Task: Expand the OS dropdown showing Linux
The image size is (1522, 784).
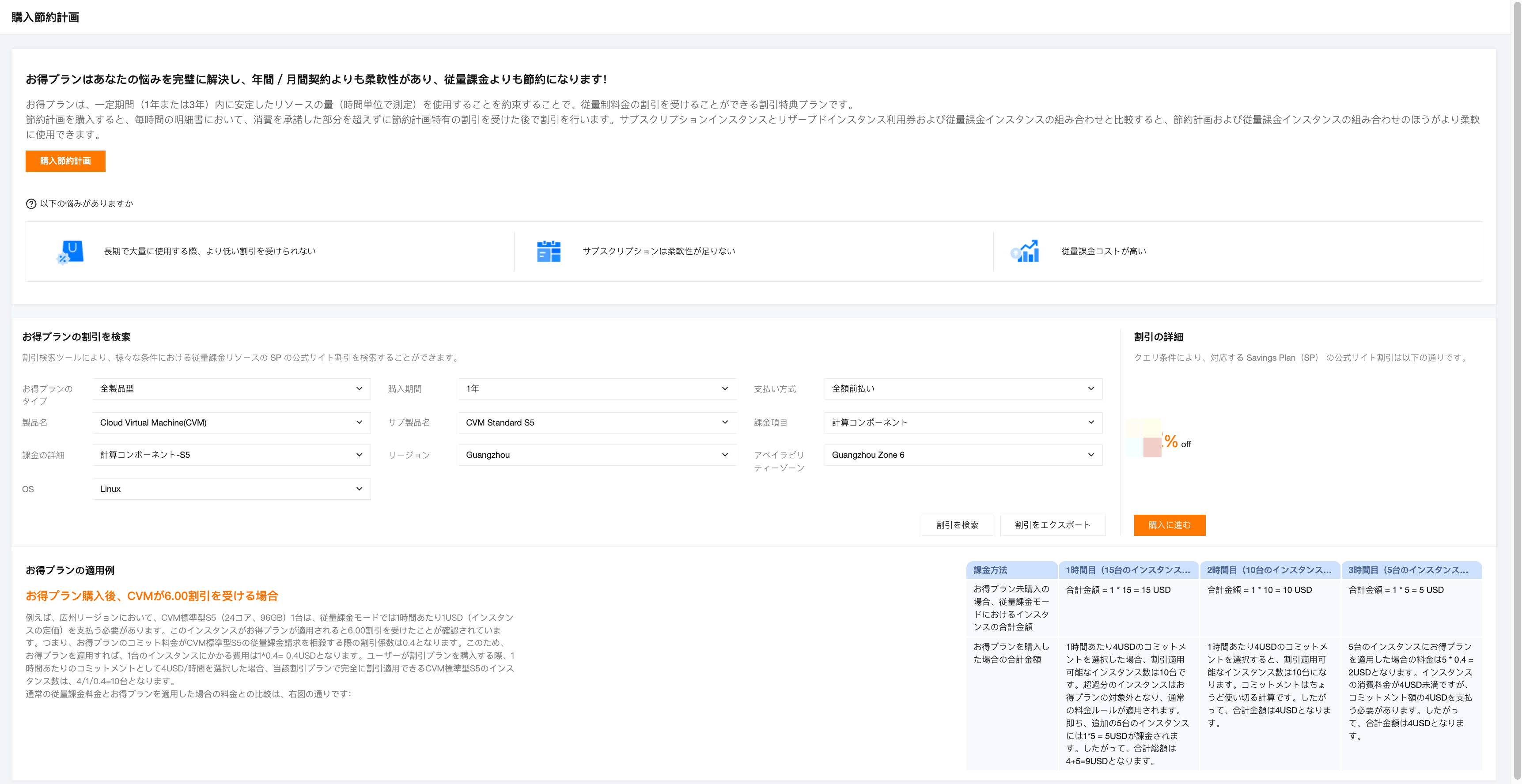Action: (x=231, y=489)
